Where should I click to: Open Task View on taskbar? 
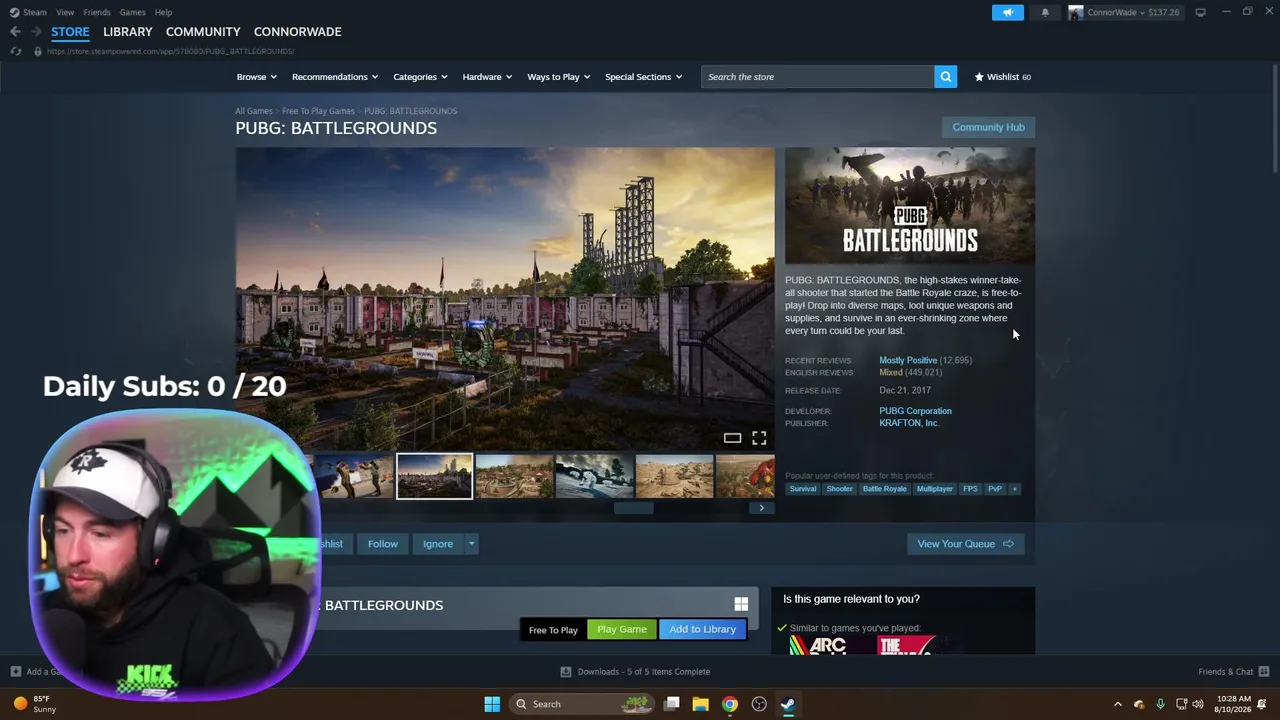(x=672, y=704)
